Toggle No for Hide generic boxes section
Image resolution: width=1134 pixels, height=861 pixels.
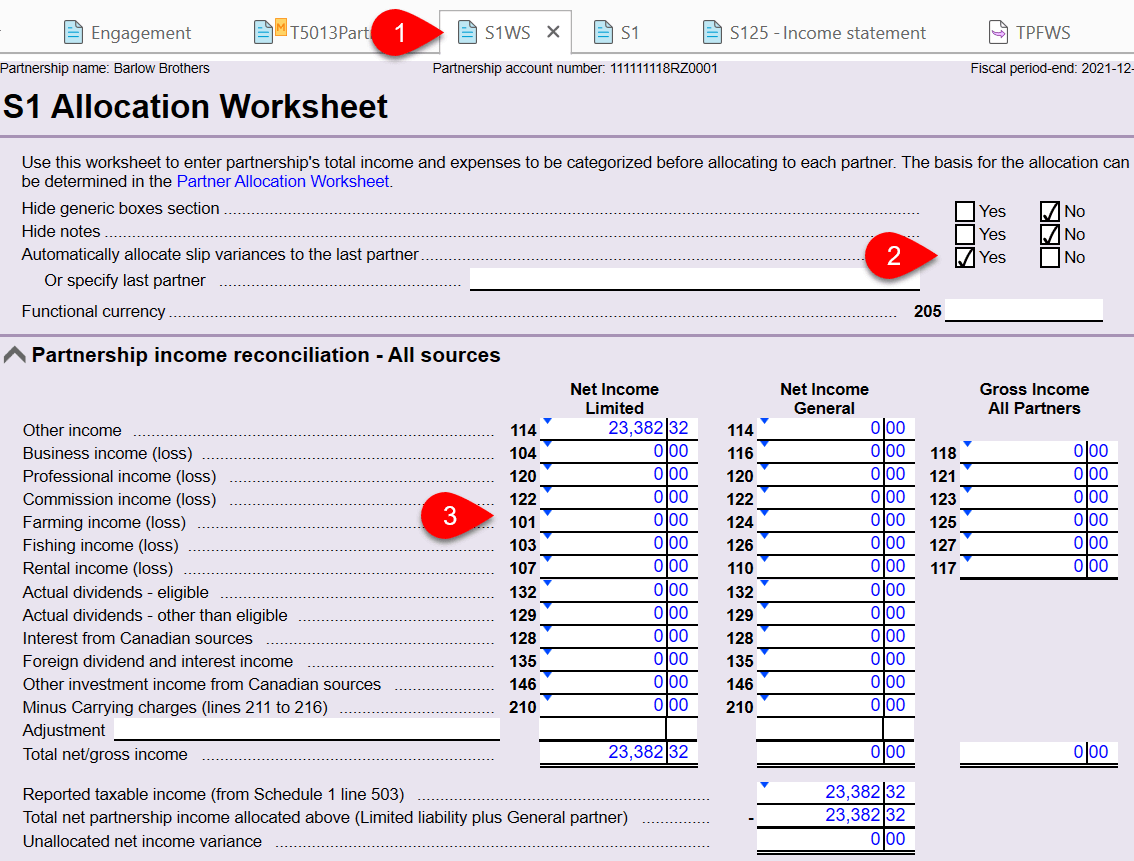pos(1049,211)
